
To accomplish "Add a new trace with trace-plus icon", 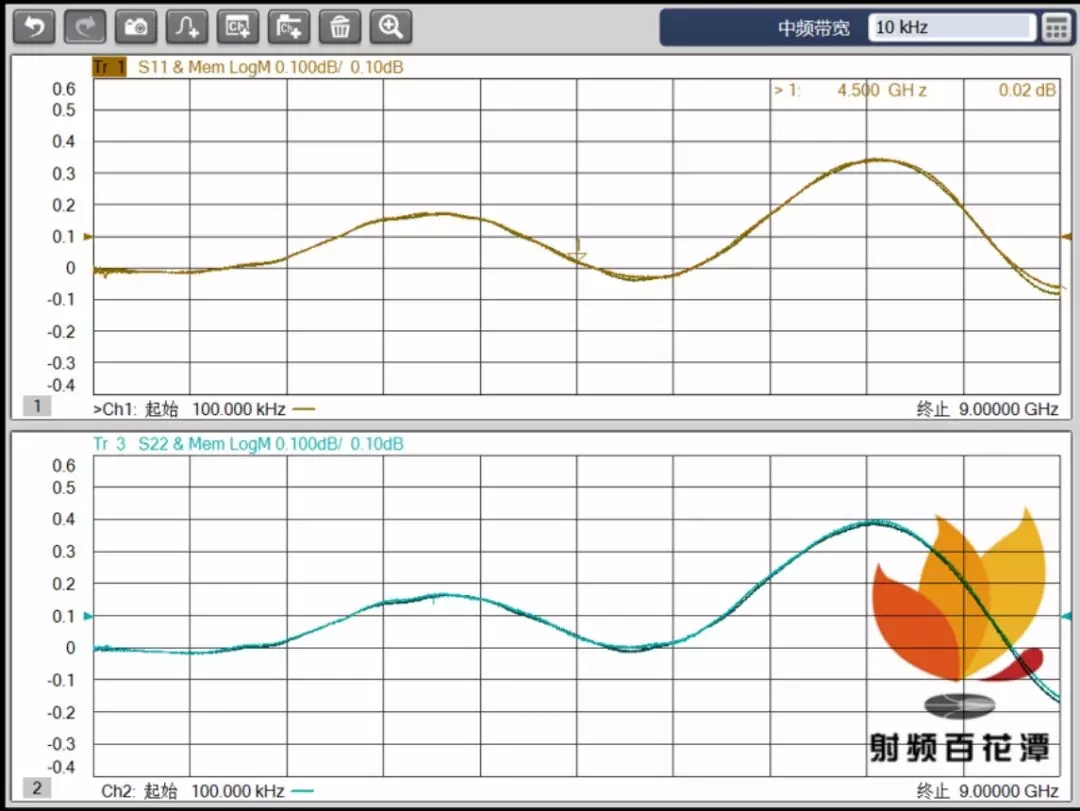I will [187, 28].
